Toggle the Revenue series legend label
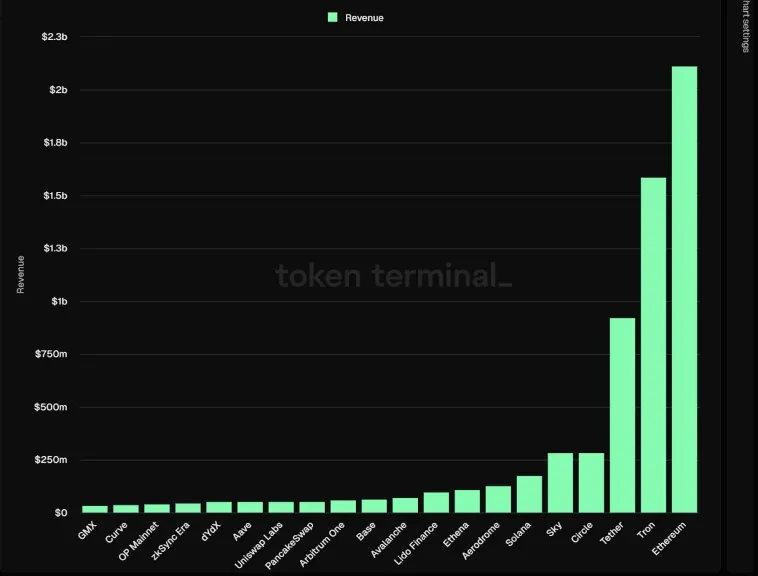The image size is (758, 576). (364, 18)
